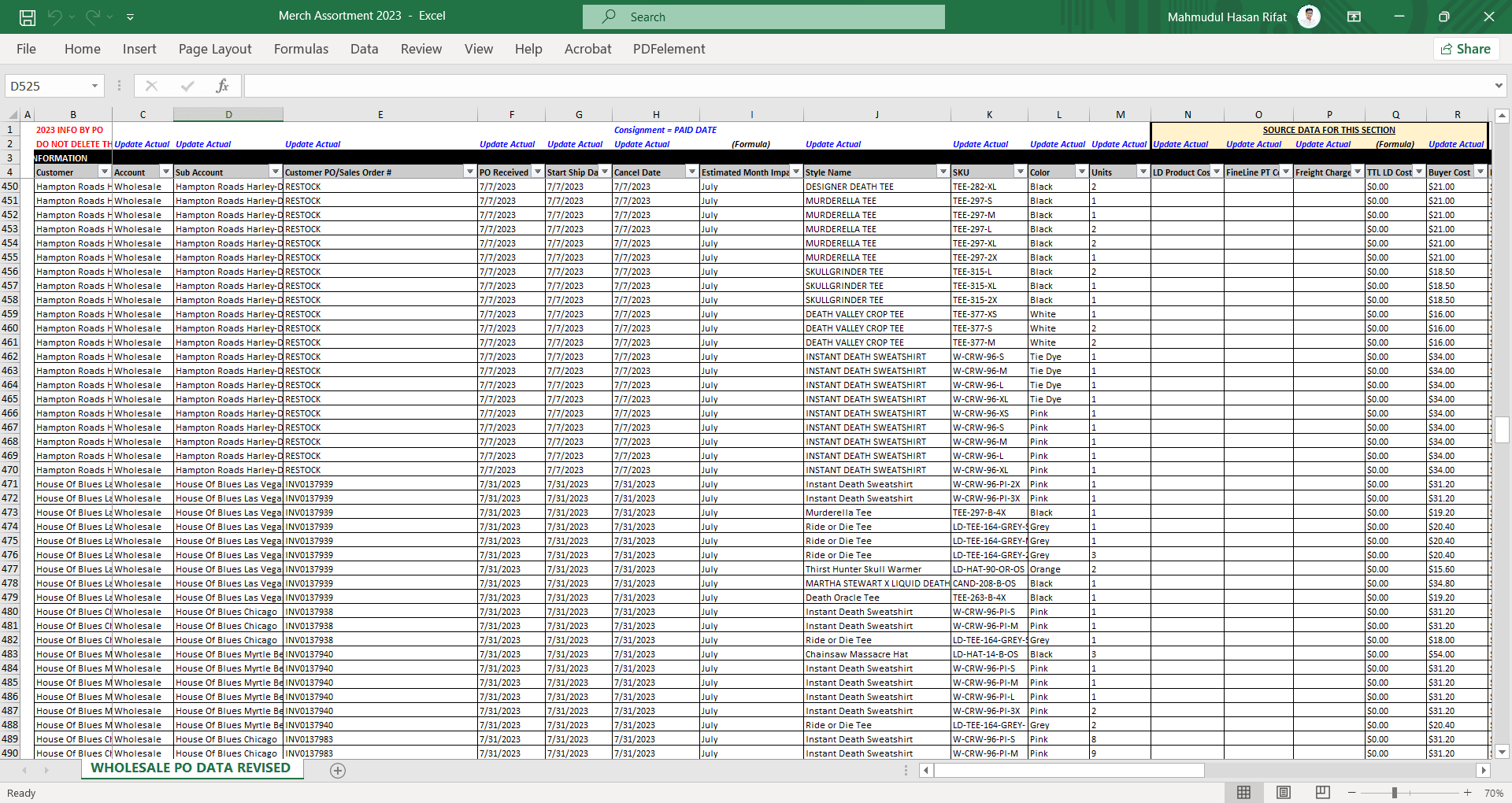
Task: Open the Insert tab
Action: click(139, 49)
